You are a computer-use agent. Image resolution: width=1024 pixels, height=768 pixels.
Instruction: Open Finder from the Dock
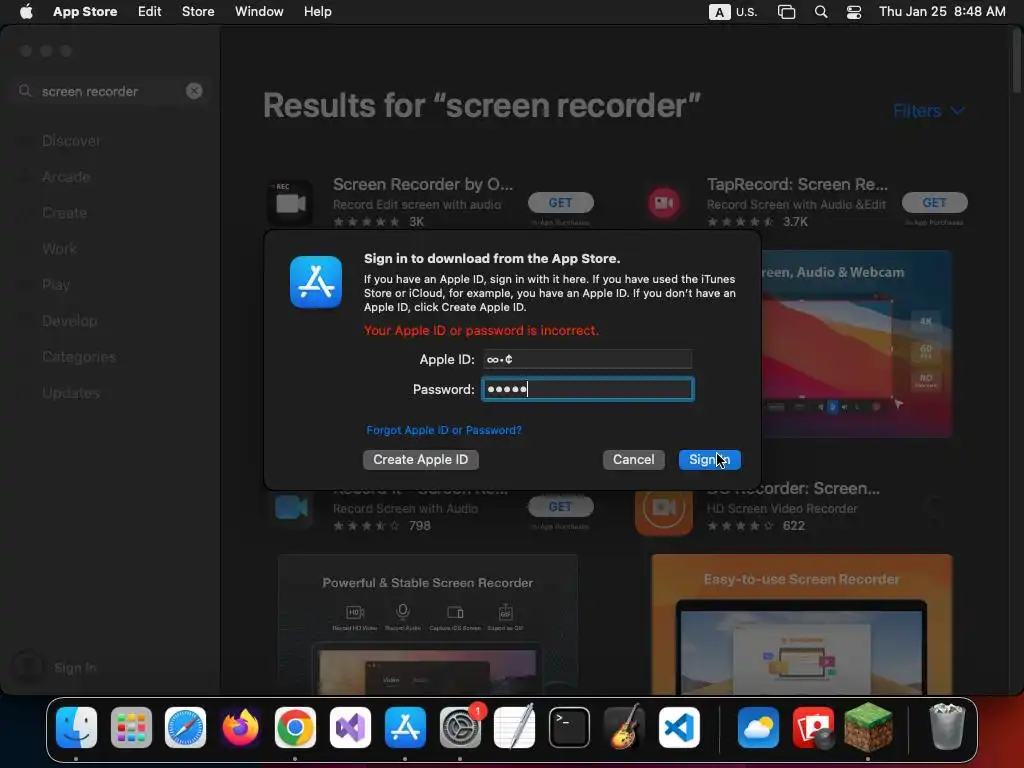tap(76, 727)
